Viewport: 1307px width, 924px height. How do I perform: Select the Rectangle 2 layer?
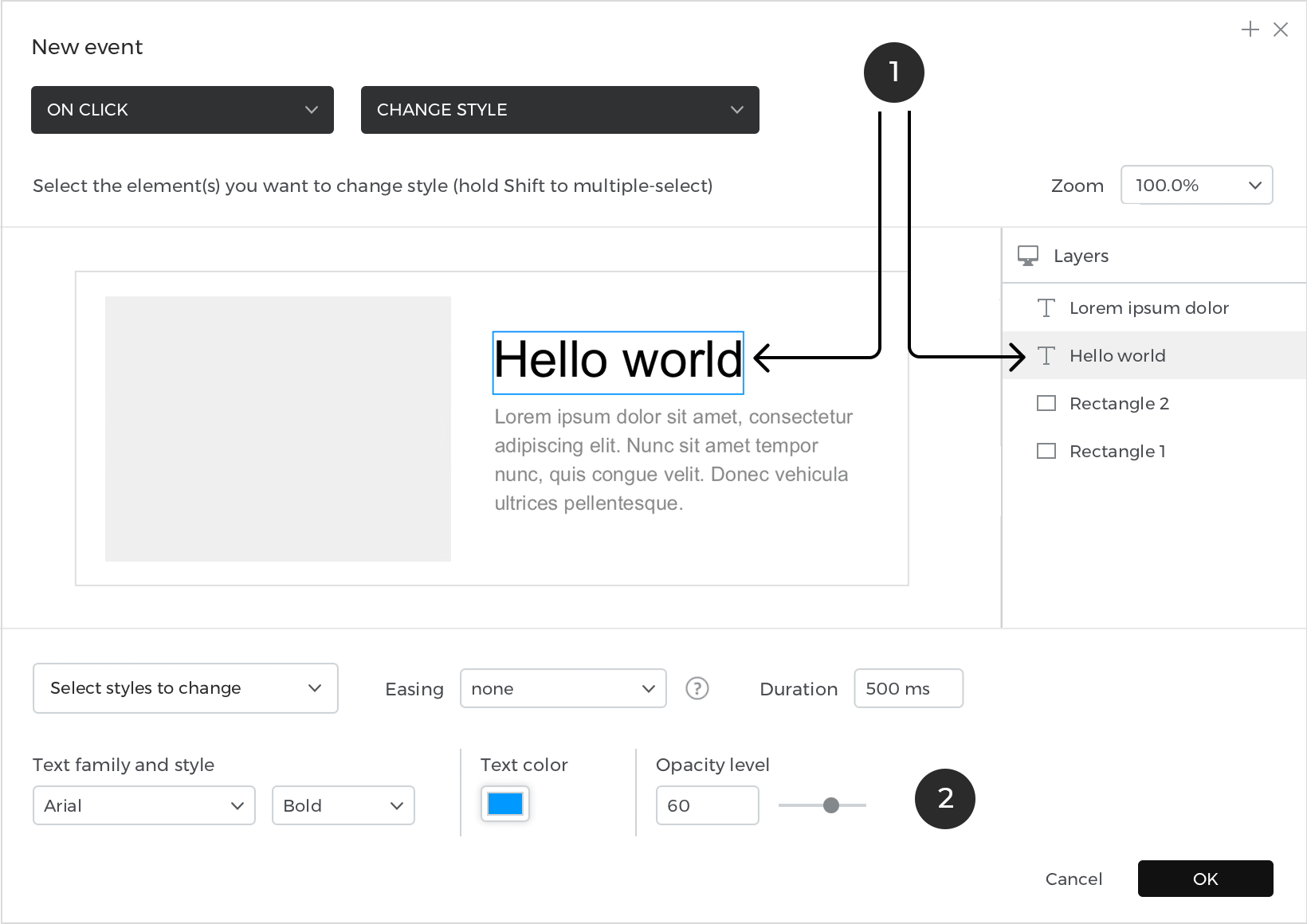coord(1154,403)
